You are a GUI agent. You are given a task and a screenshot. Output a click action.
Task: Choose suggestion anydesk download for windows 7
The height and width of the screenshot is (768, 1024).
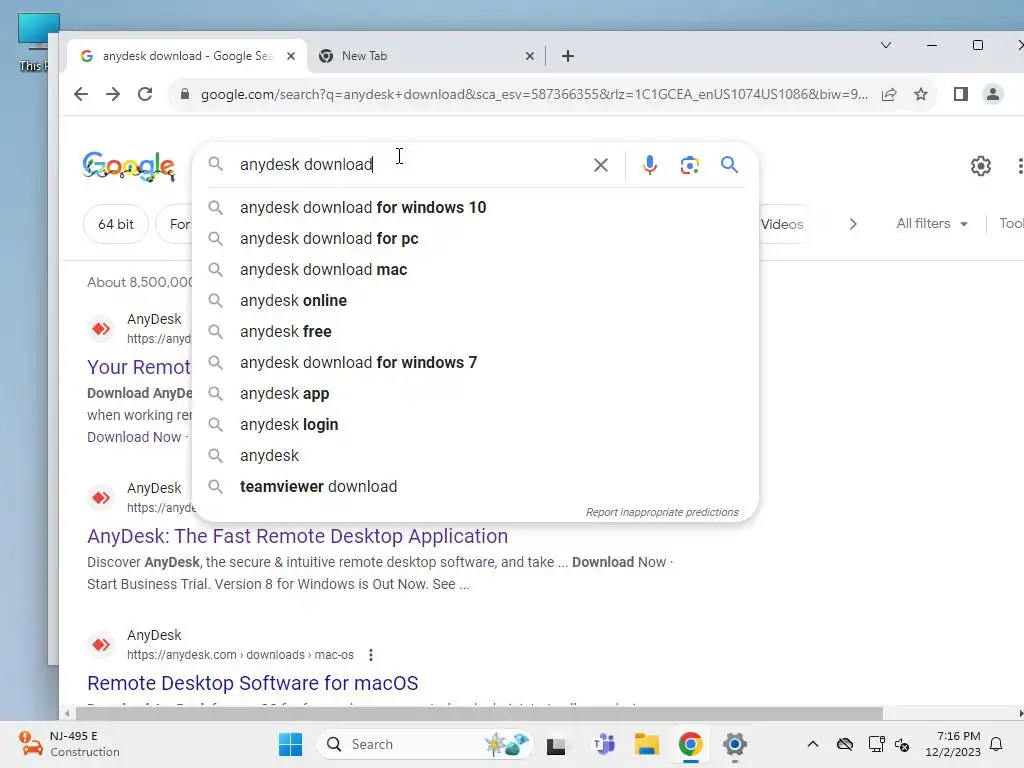476,362
